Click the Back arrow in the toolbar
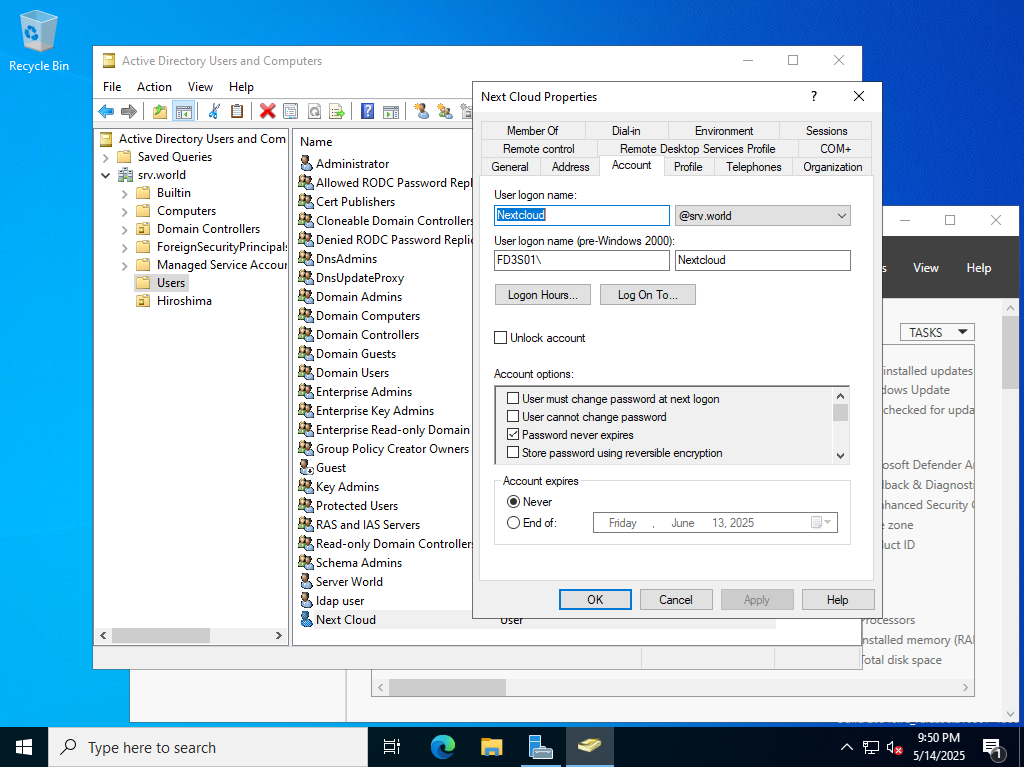The height and width of the screenshot is (767, 1024). (106, 112)
